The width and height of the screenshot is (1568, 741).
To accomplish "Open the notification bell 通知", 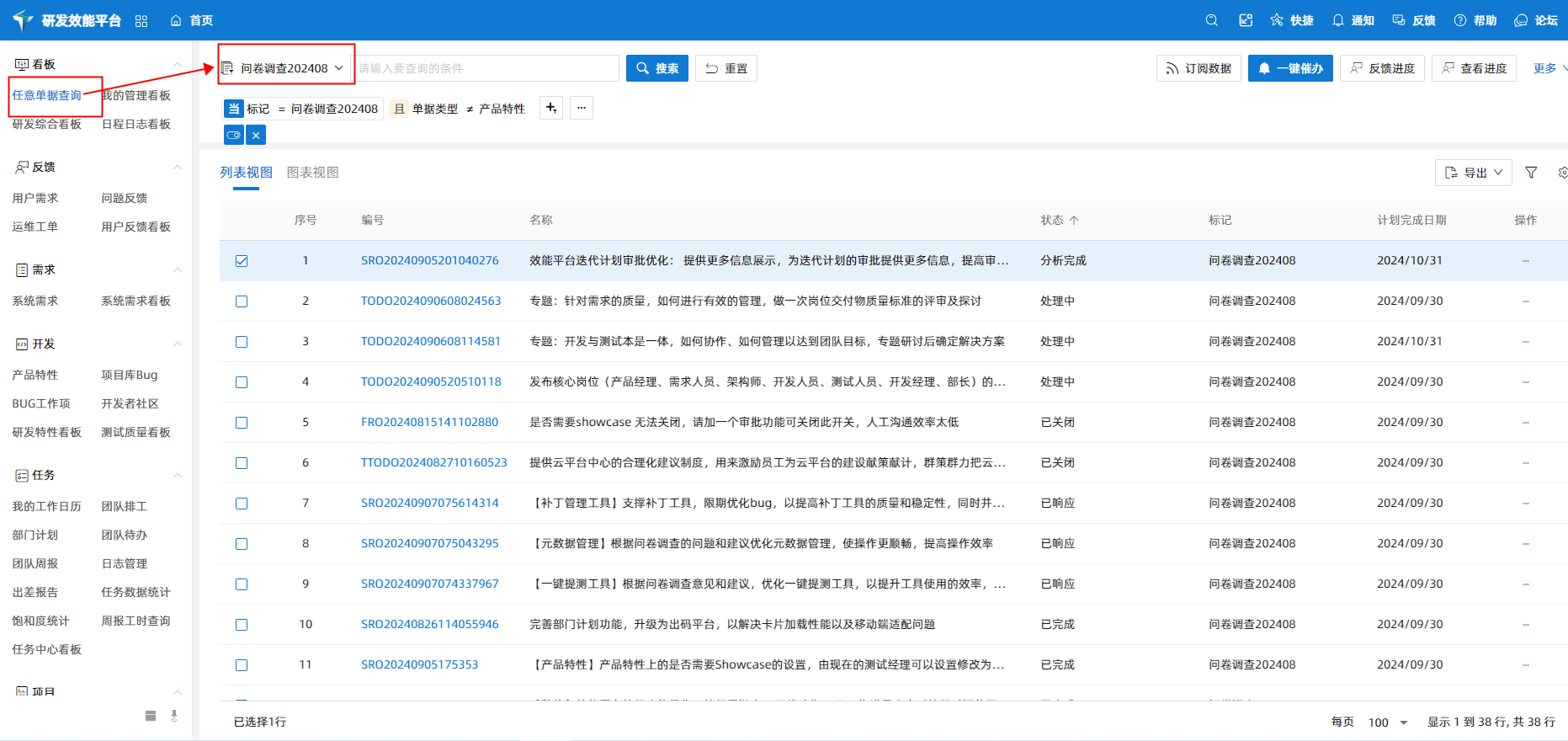I will click(x=1353, y=20).
